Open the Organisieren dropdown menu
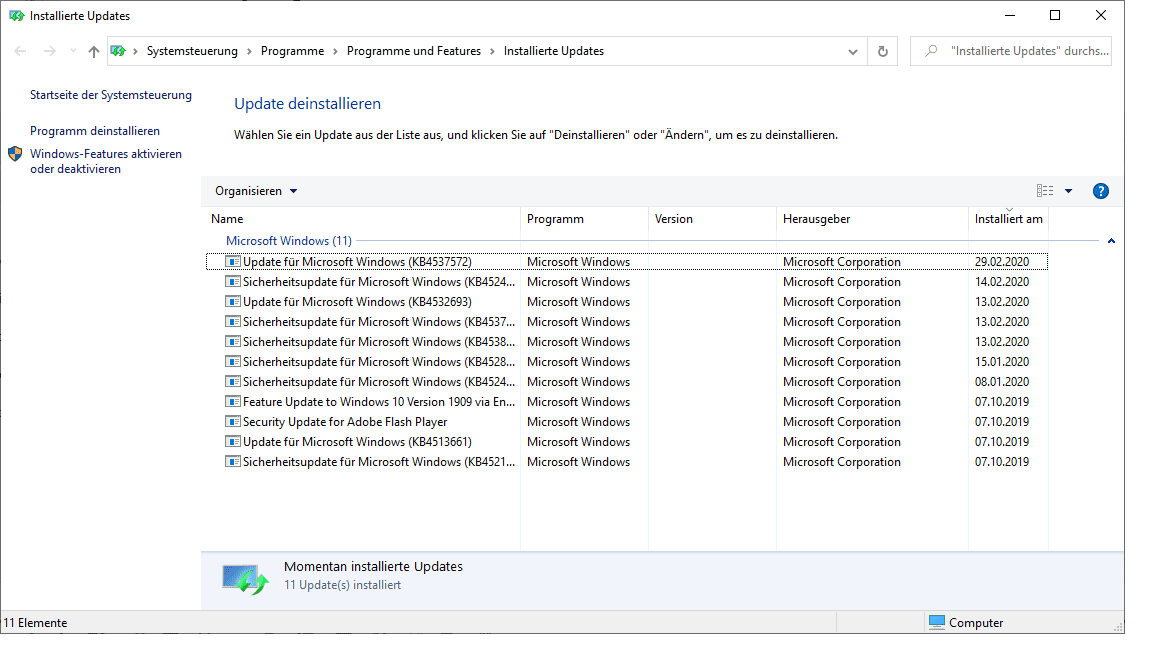The image size is (1152, 648). [x=256, y=191]
